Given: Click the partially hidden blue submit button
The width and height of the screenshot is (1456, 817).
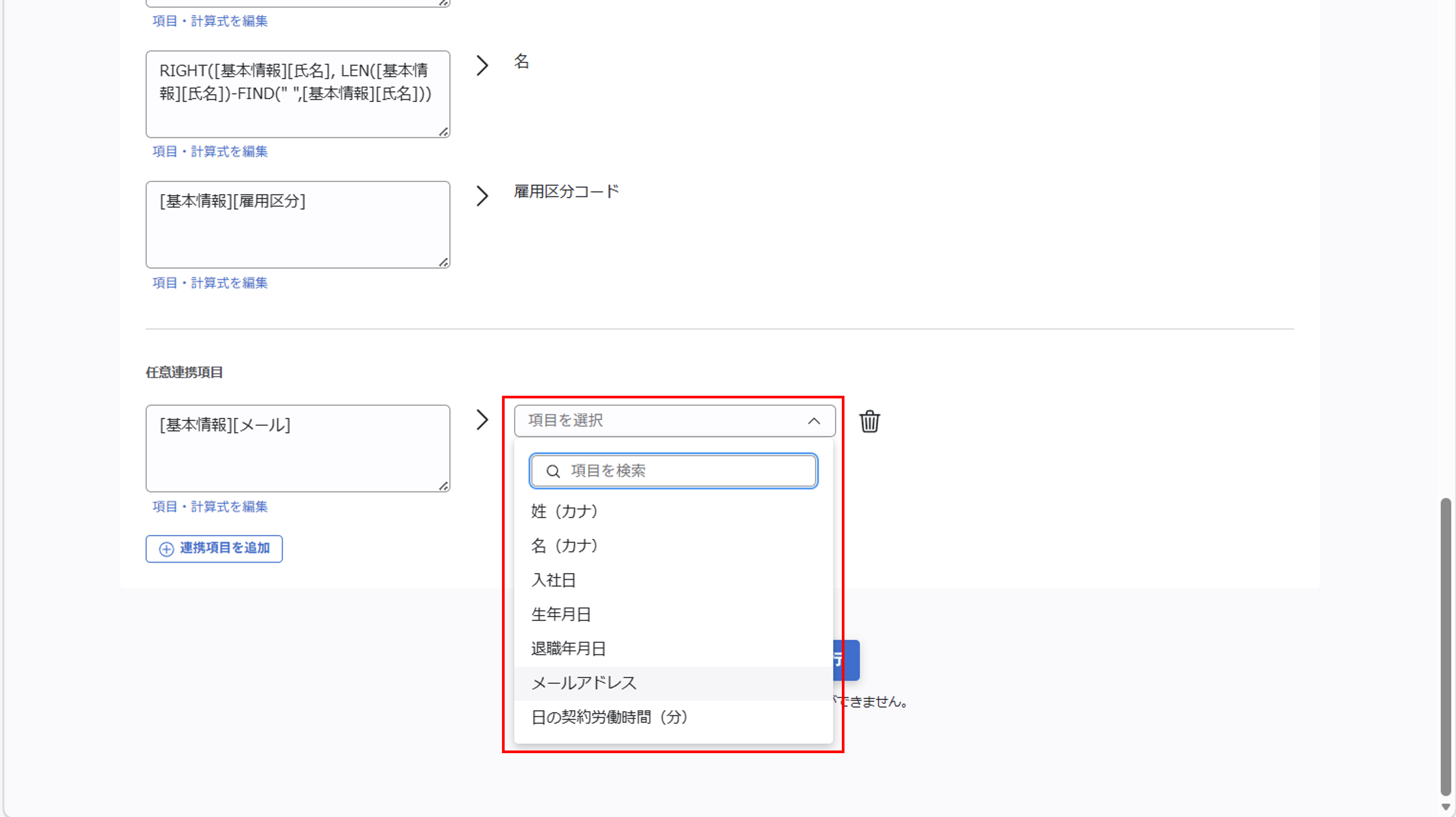Looking at the screenshot, I should coord(846,660).
